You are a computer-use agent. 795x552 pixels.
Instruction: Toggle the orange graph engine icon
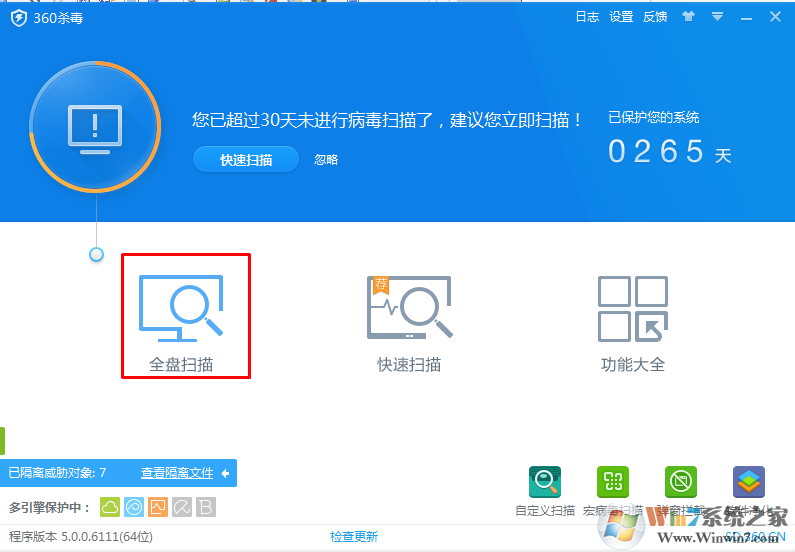pos(158,507)
